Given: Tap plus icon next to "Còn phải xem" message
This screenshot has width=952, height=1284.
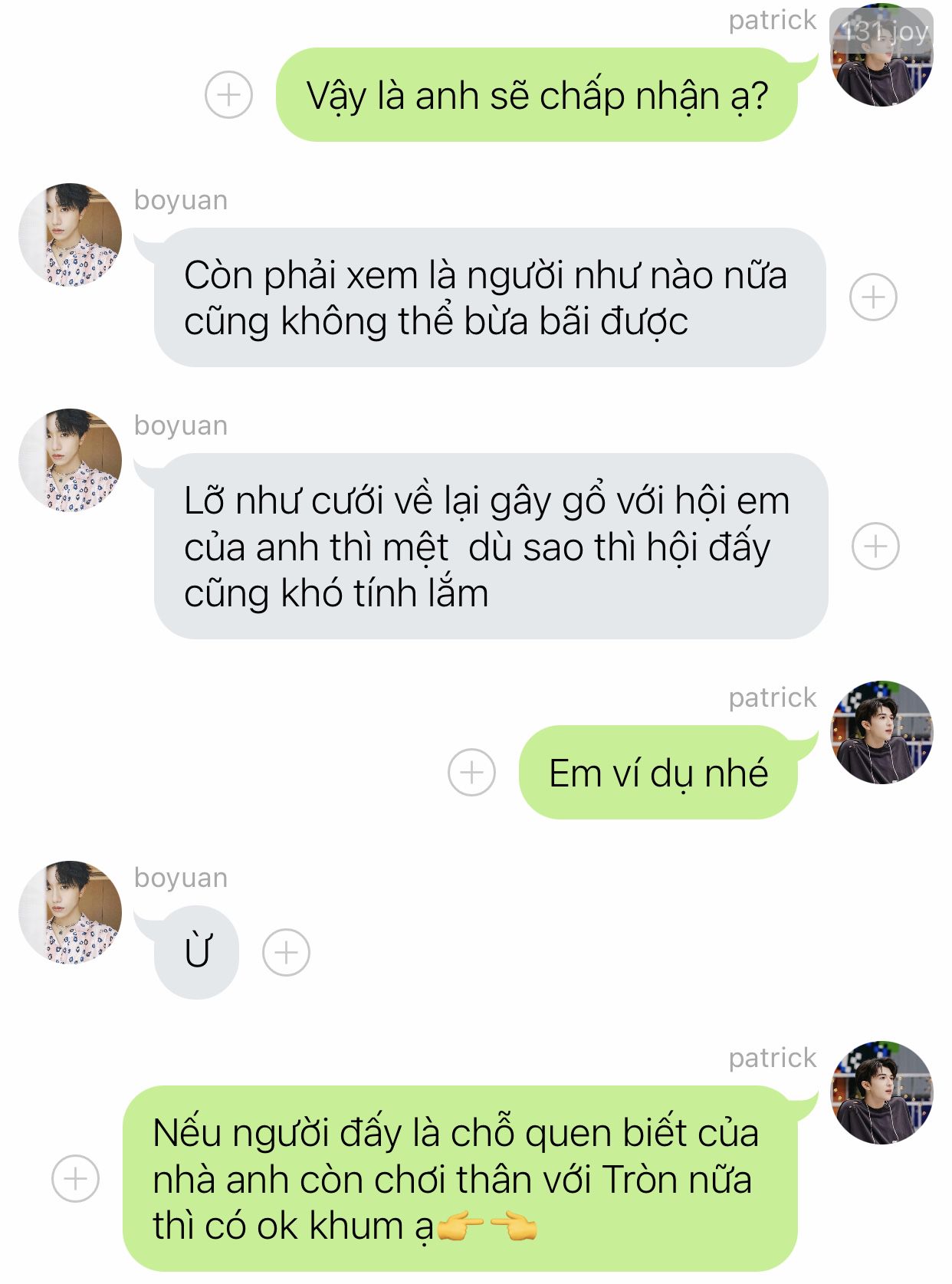Looking at the screenshot, I should [873, 297].
